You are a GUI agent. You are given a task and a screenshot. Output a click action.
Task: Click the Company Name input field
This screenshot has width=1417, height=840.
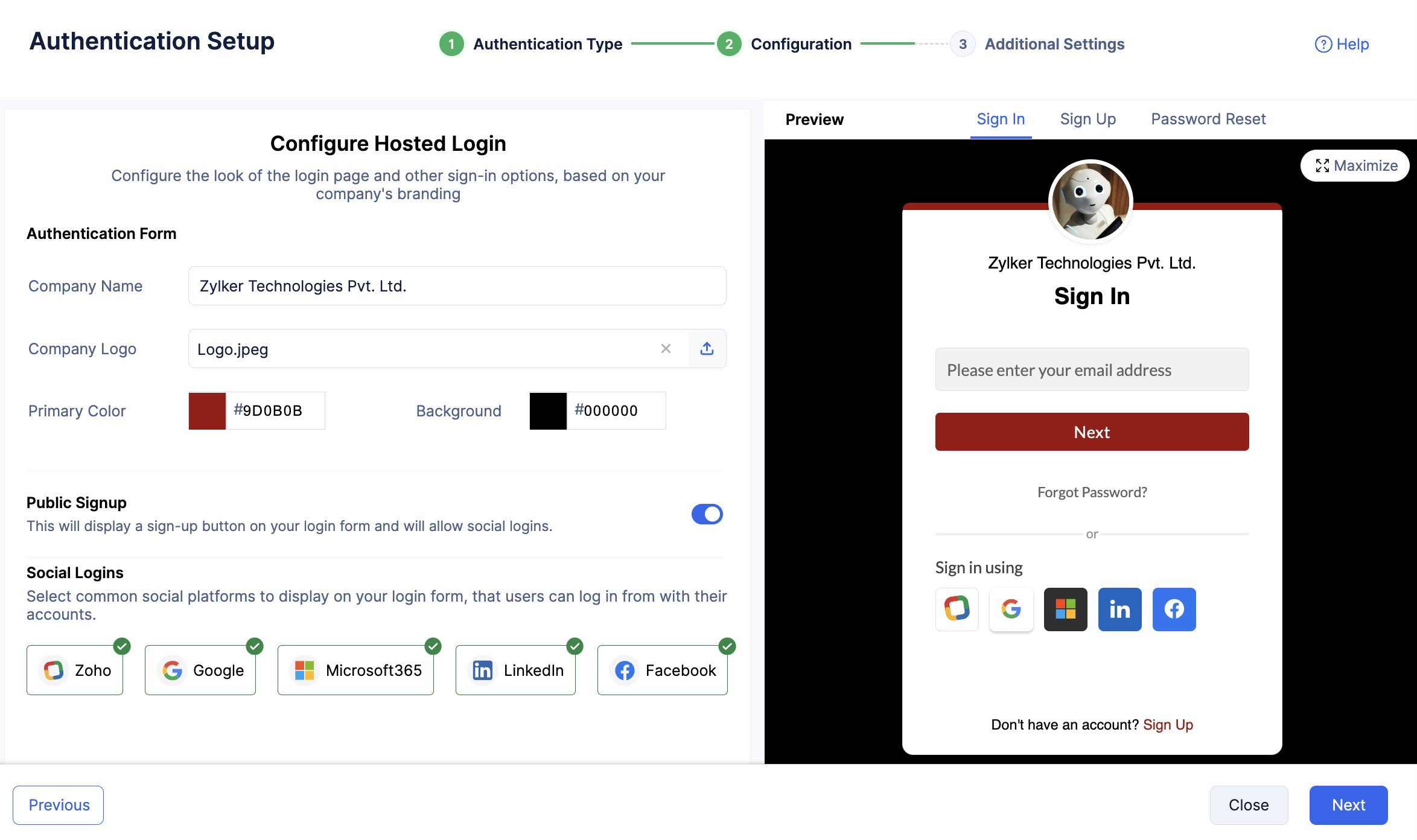456,285
